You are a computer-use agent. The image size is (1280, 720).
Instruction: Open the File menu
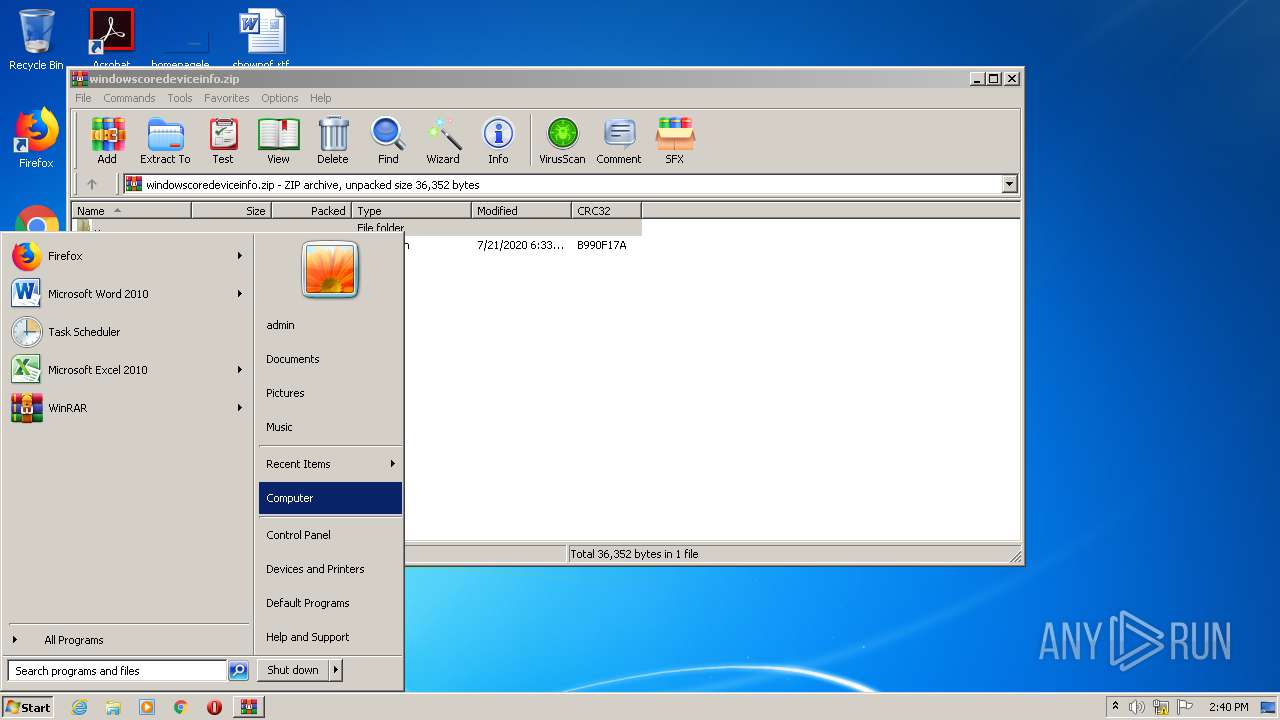coord(83,98)
